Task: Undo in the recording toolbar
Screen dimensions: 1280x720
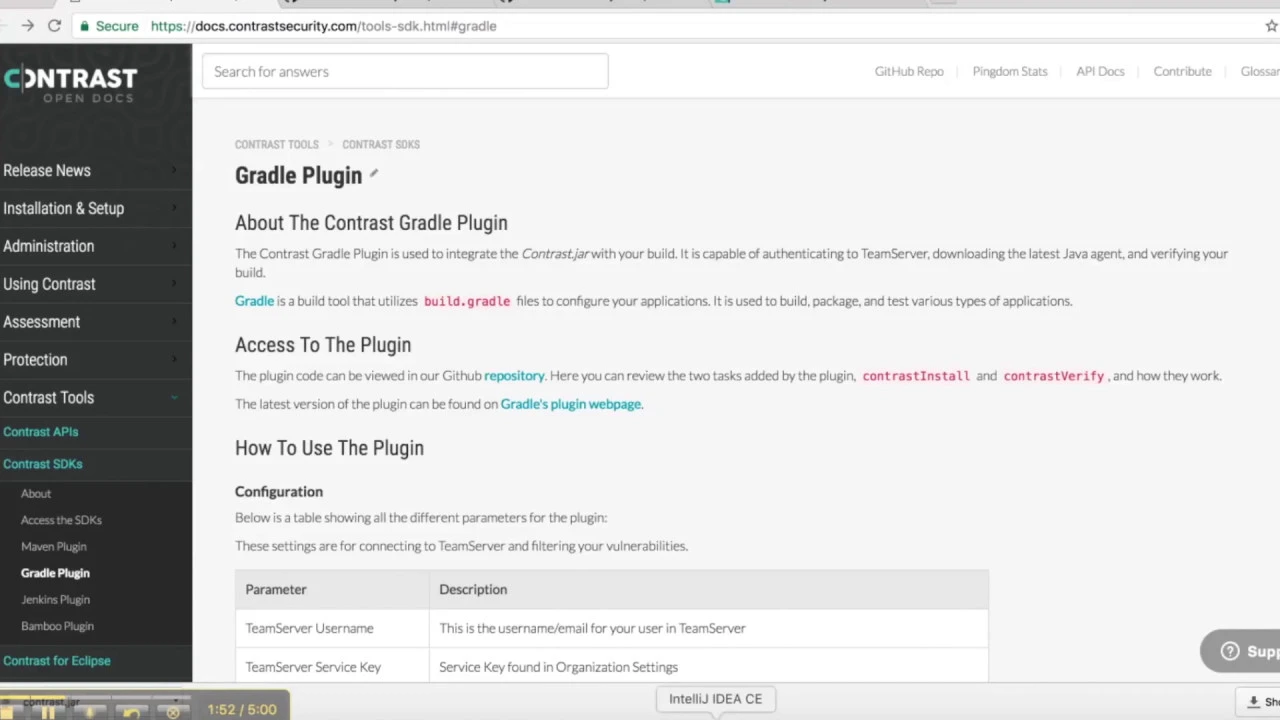Action: (131, 712)
